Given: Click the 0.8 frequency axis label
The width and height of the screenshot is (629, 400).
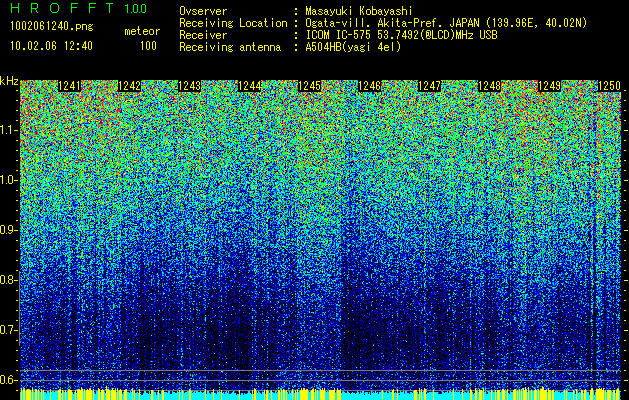Looking at the screenshot, I should [x=9, y=280].
